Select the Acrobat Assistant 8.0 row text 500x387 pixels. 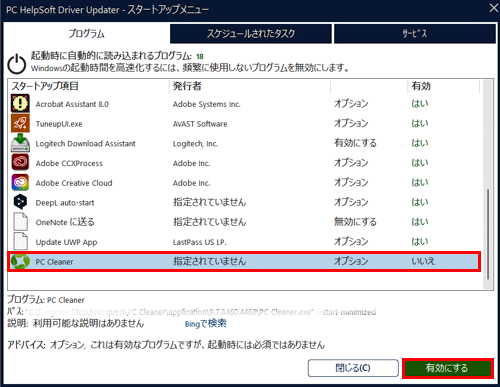tap(72, 104)
